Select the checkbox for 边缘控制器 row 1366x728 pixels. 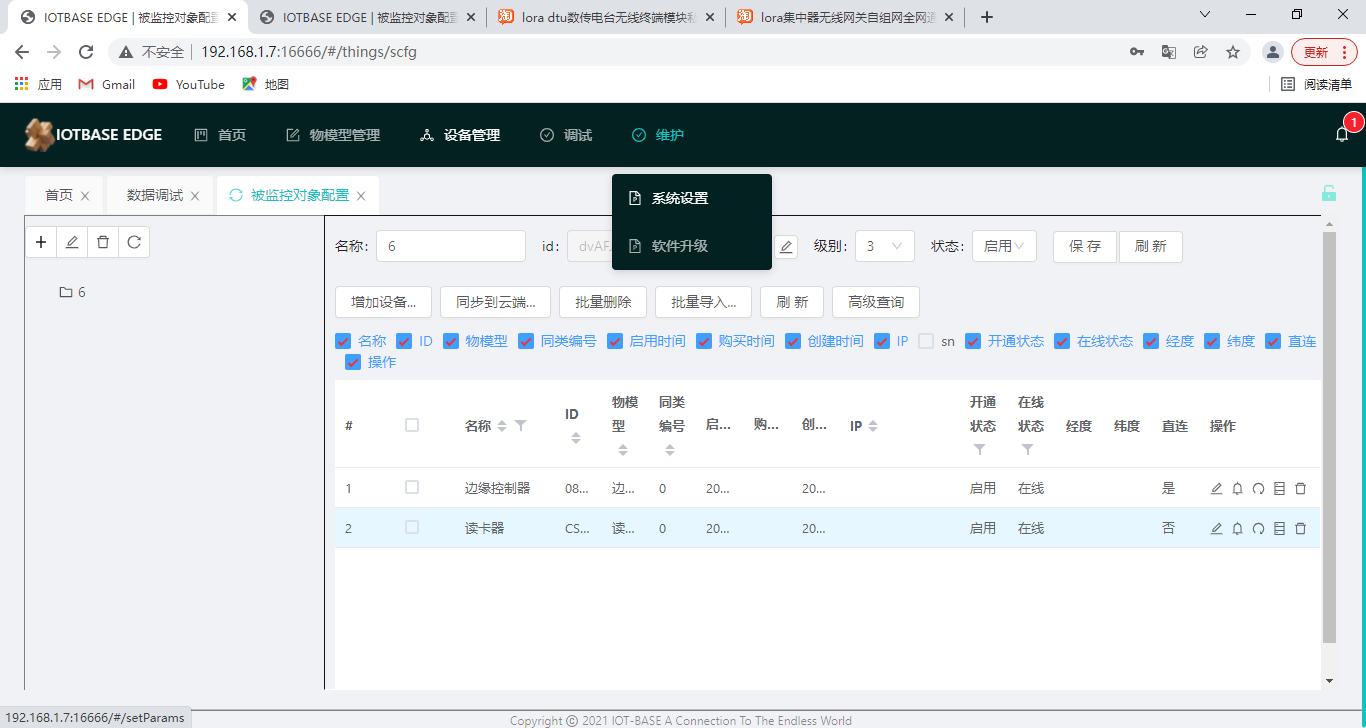coord(412,488)
